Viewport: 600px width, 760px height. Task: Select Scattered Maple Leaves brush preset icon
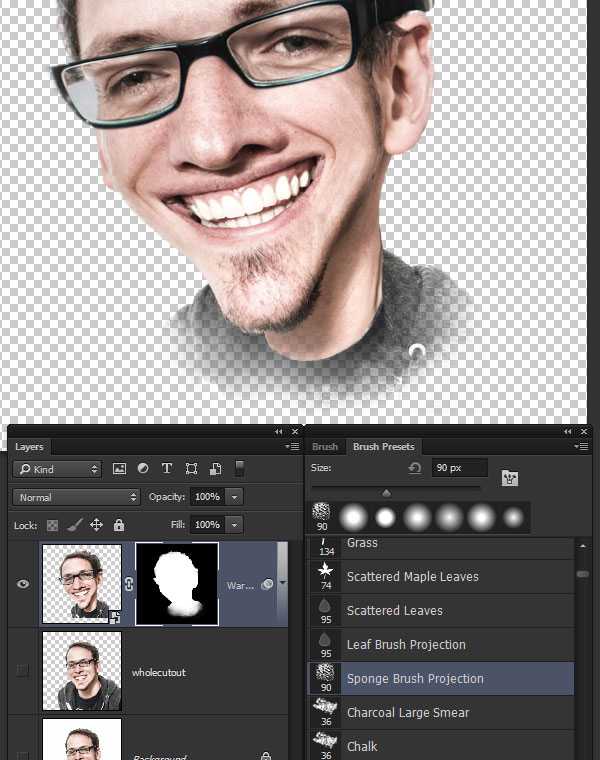[x=325, y=576]
